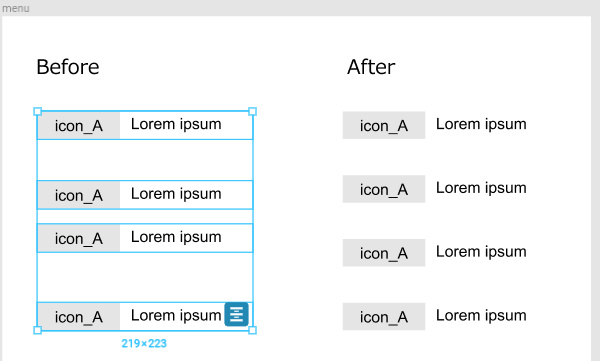Click the blue stack layout icon
Viewport: 600px width, 361px height.
pos(236,314)
